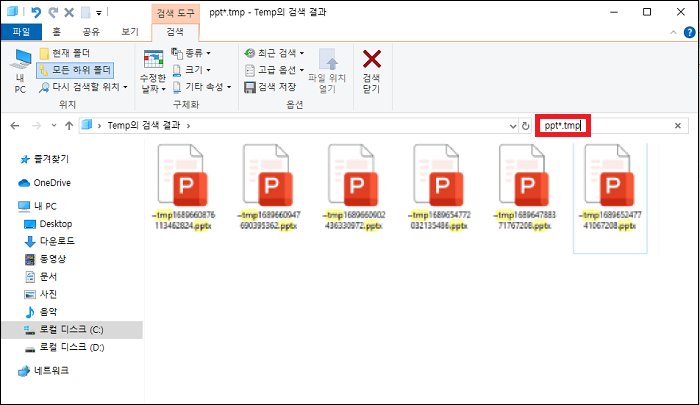Open the 파일 menu
The height and width of the screenshot is (405, 700).
pos(21,32)
